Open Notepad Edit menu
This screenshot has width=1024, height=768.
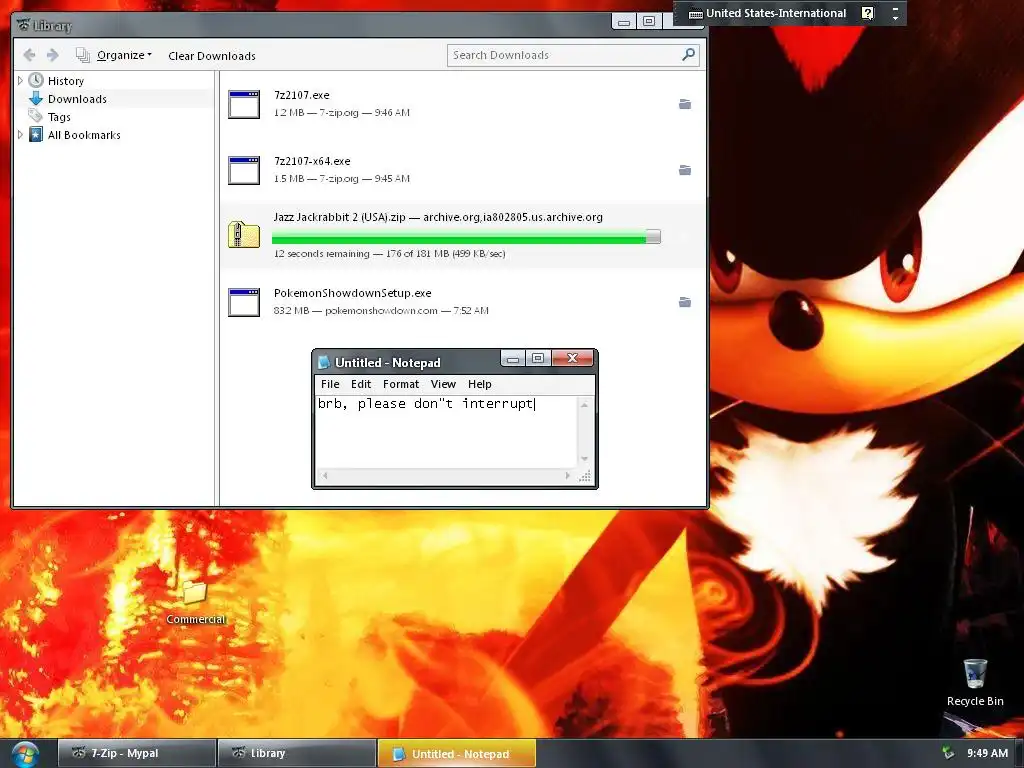coord(360,384)
